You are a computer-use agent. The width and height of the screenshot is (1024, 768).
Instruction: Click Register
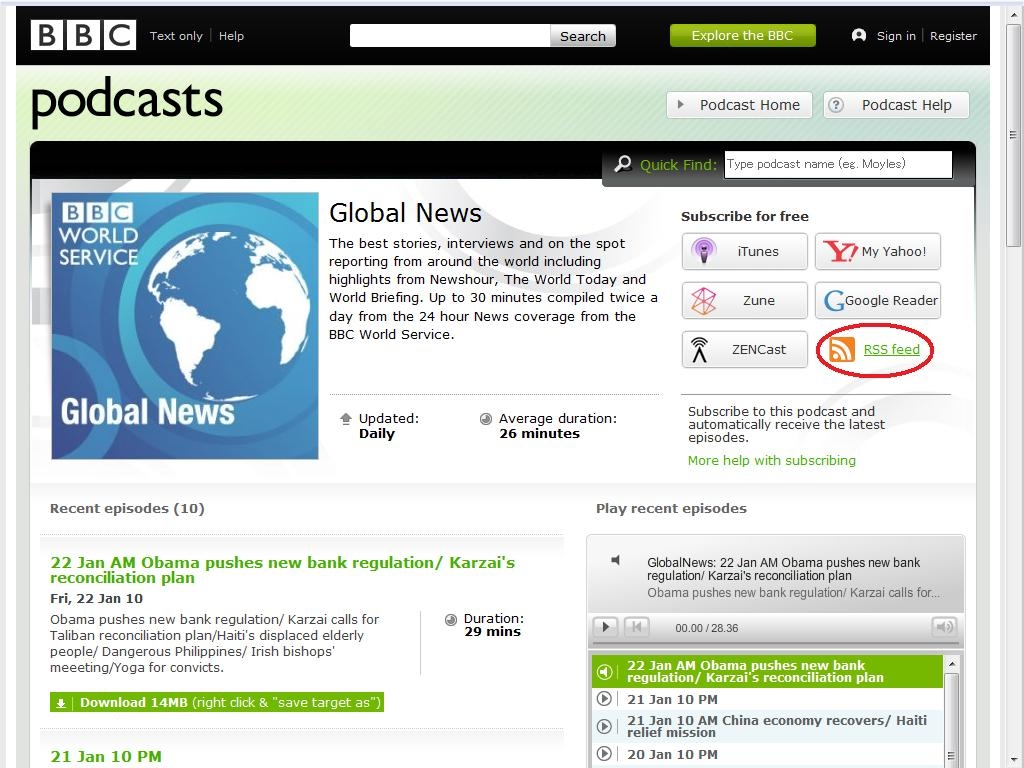(953, 36)
